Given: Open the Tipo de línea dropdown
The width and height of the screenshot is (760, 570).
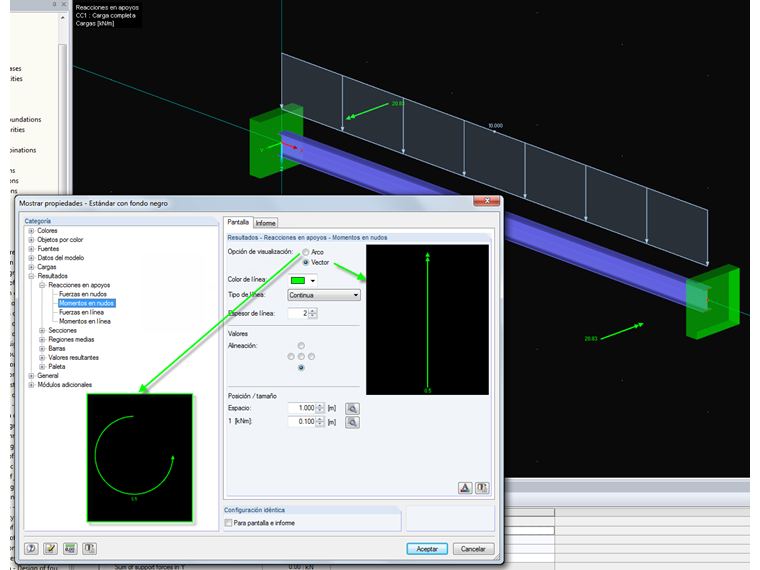Looking at the screenshot, I should (324, 295).
